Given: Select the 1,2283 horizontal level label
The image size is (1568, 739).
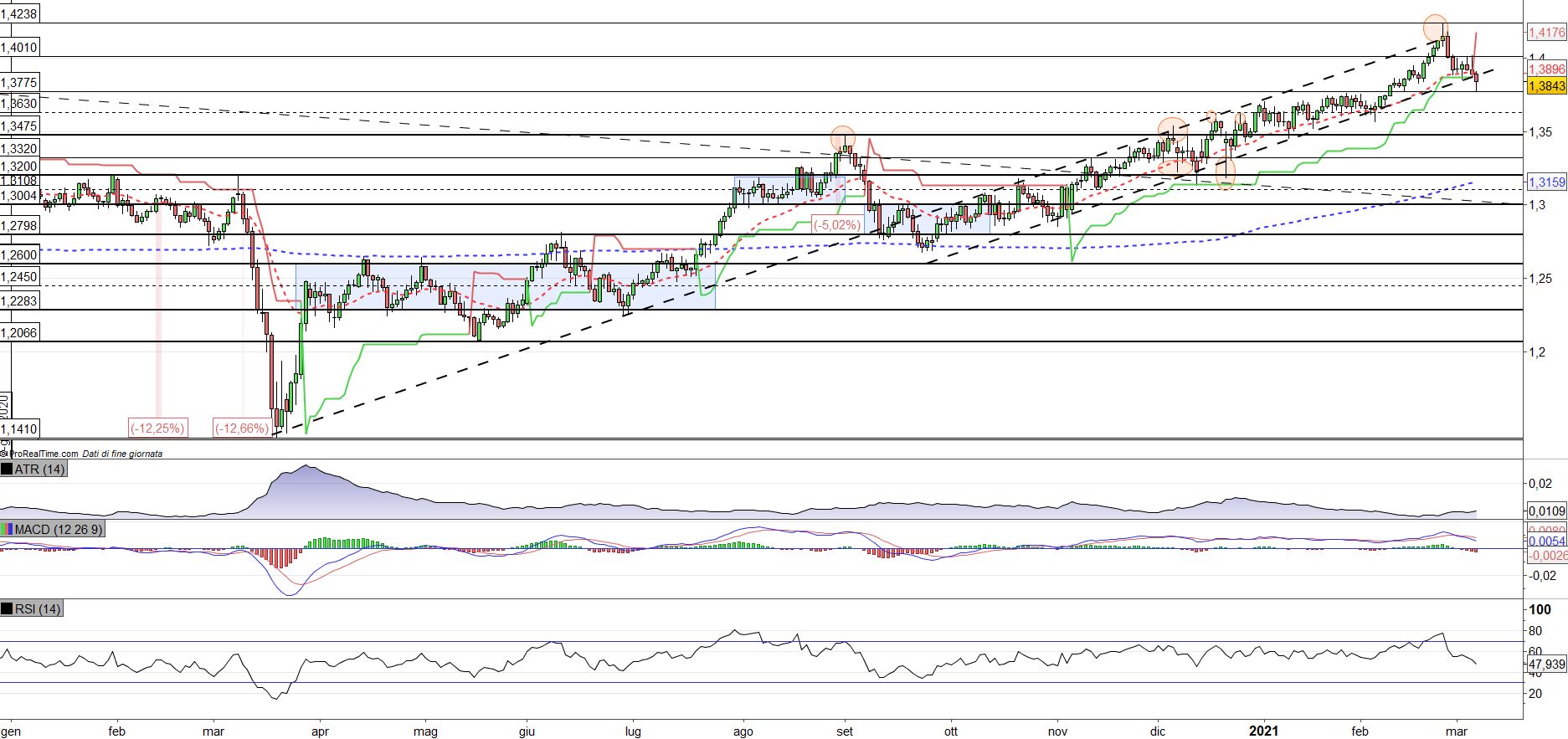Looking at the screenshot, I should (x=19, y=300).
